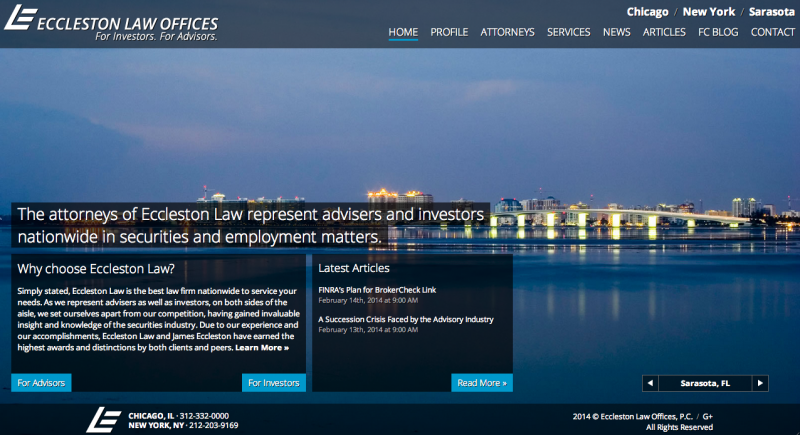
Task: Select the Sarasota office link
Action: 771,12
